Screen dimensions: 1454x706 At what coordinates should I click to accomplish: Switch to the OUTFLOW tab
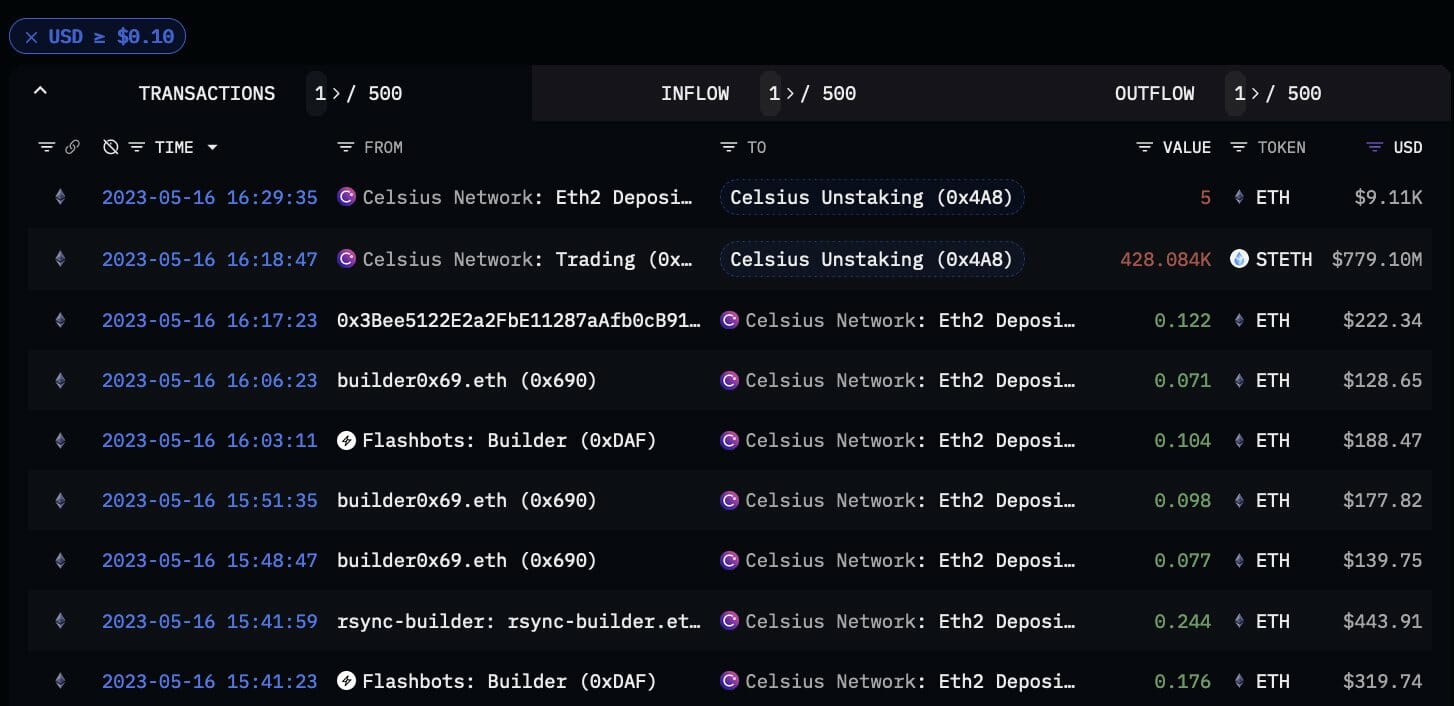[x=1154, y=94]
